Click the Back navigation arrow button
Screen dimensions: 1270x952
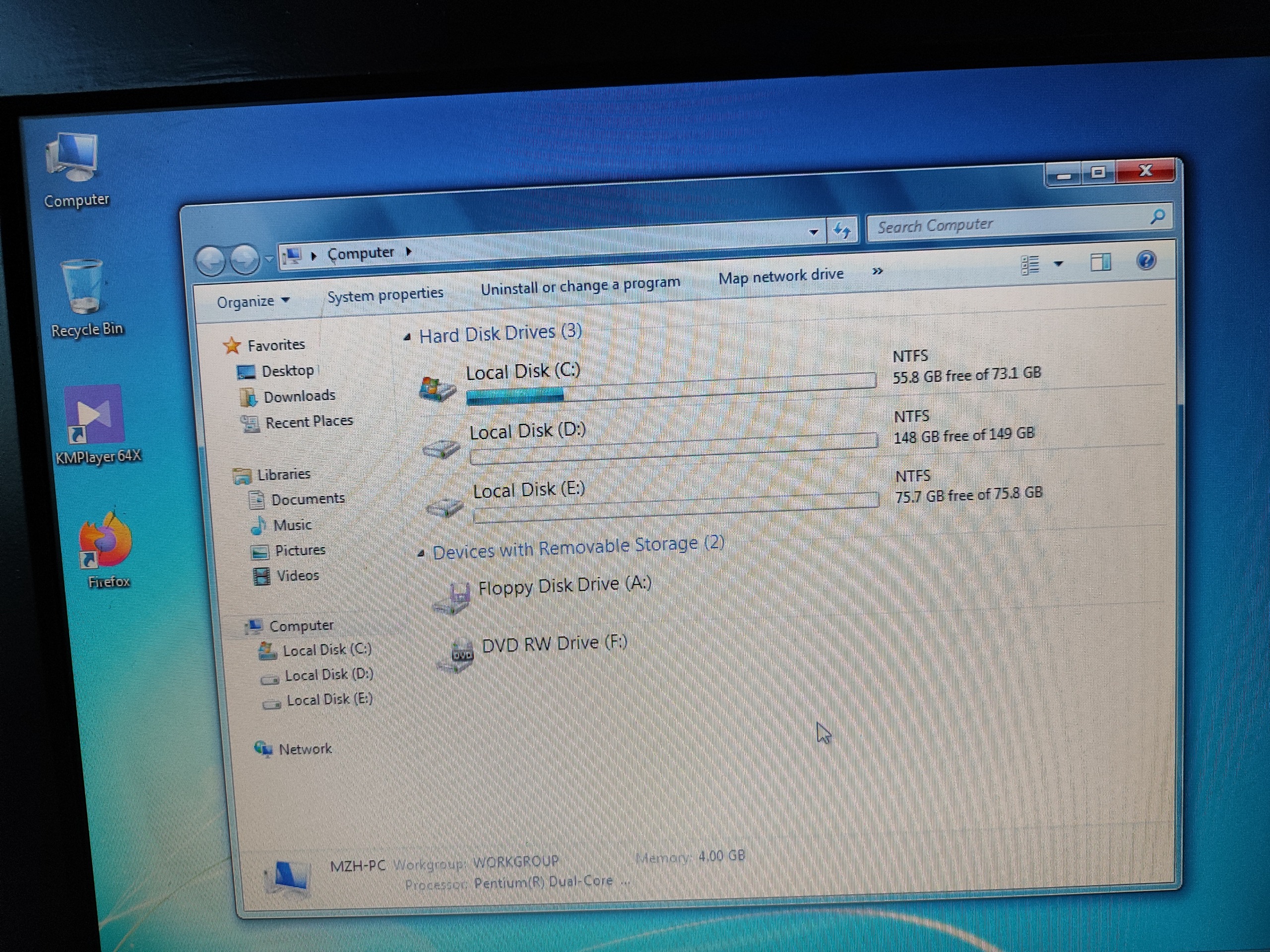click(x=210, y=261)
